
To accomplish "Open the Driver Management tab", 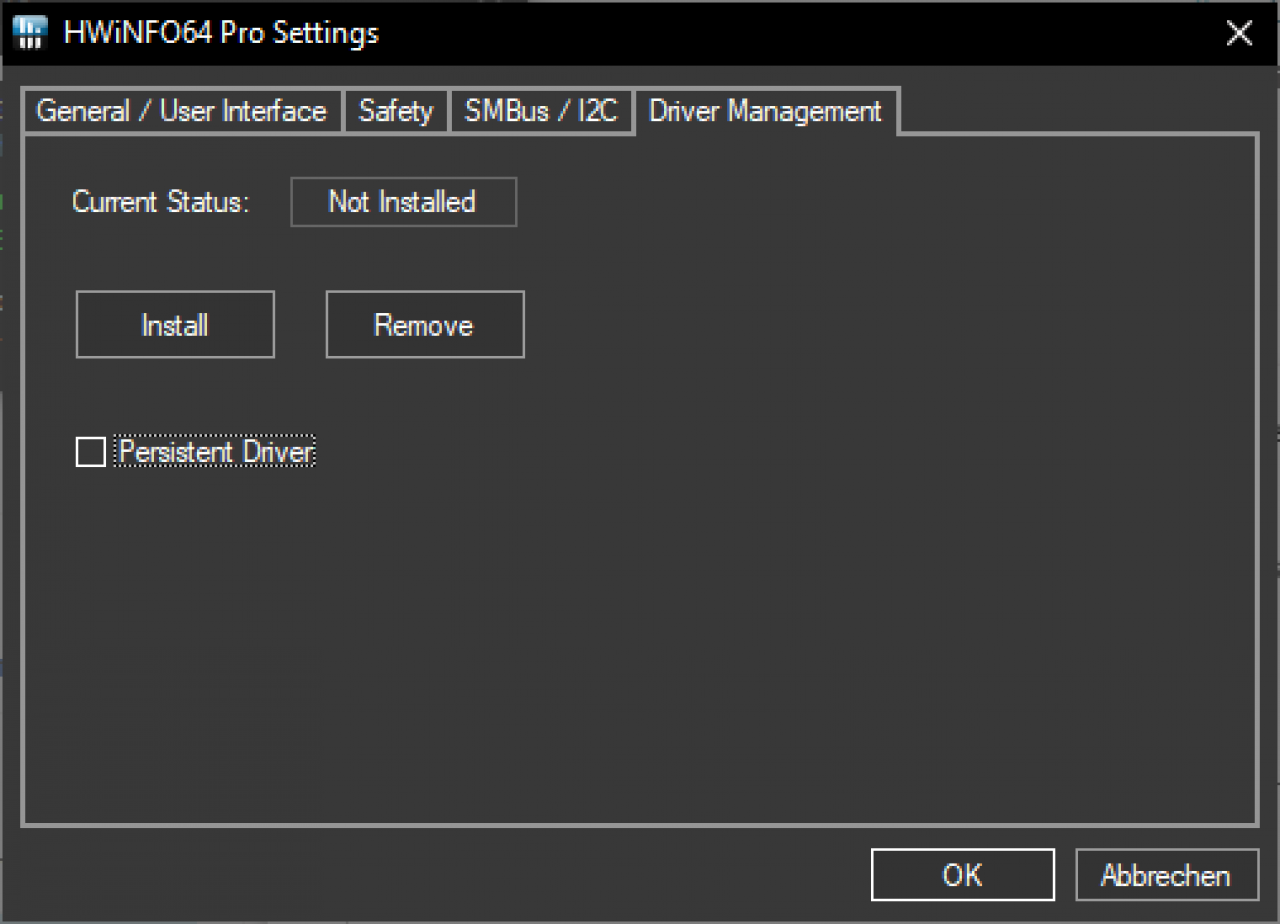I will [x=766, y=111].
